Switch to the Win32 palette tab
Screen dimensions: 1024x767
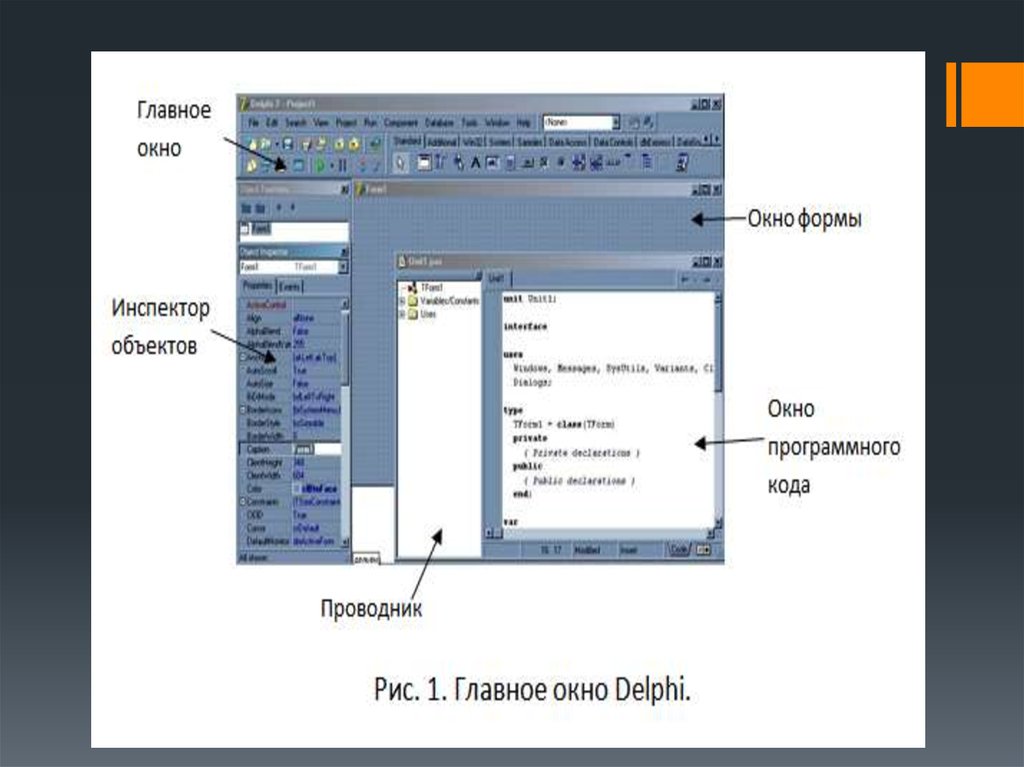[x=473, y=141]
